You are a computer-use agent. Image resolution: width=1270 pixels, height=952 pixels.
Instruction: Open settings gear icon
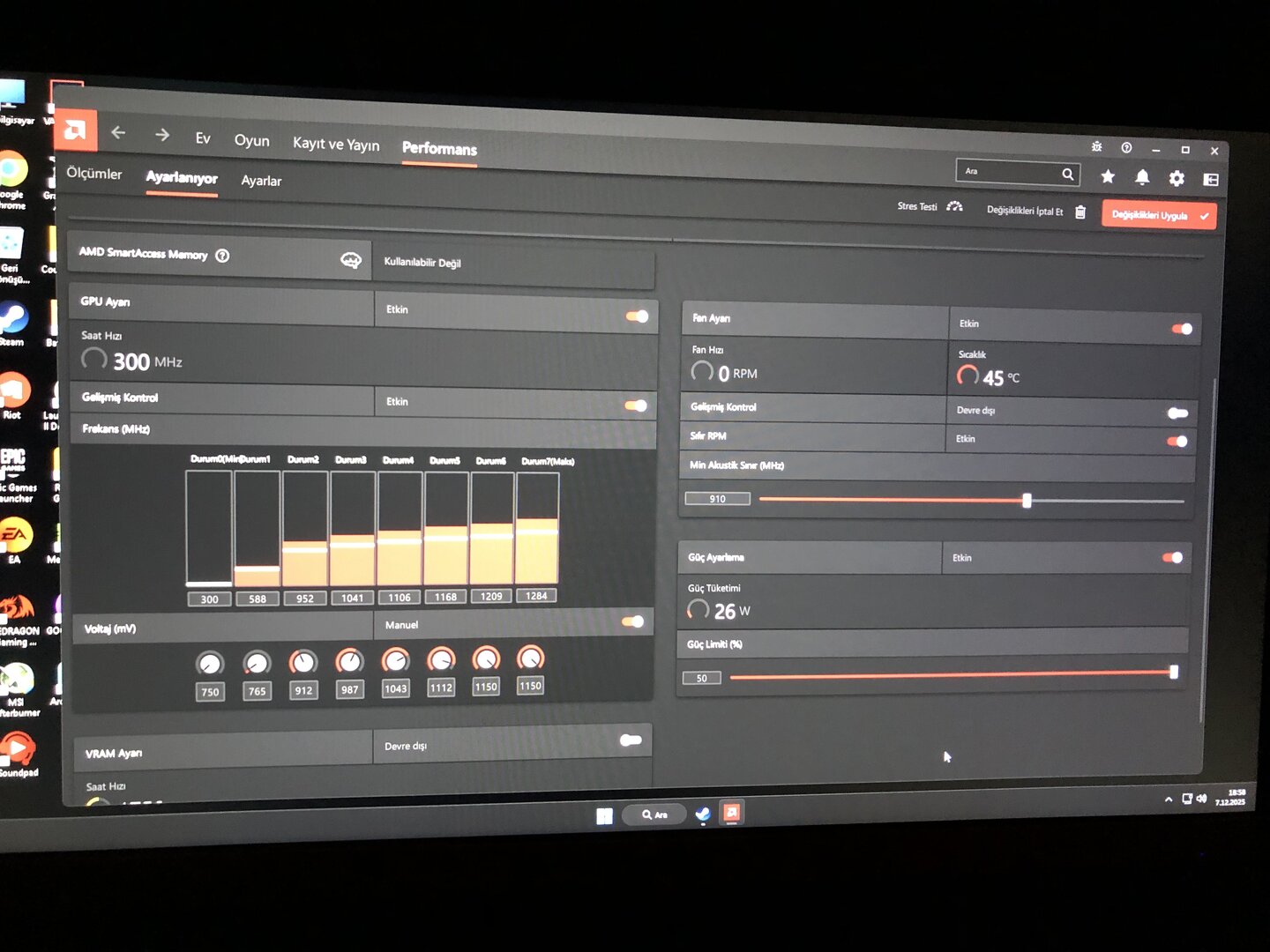point(1177,178)
